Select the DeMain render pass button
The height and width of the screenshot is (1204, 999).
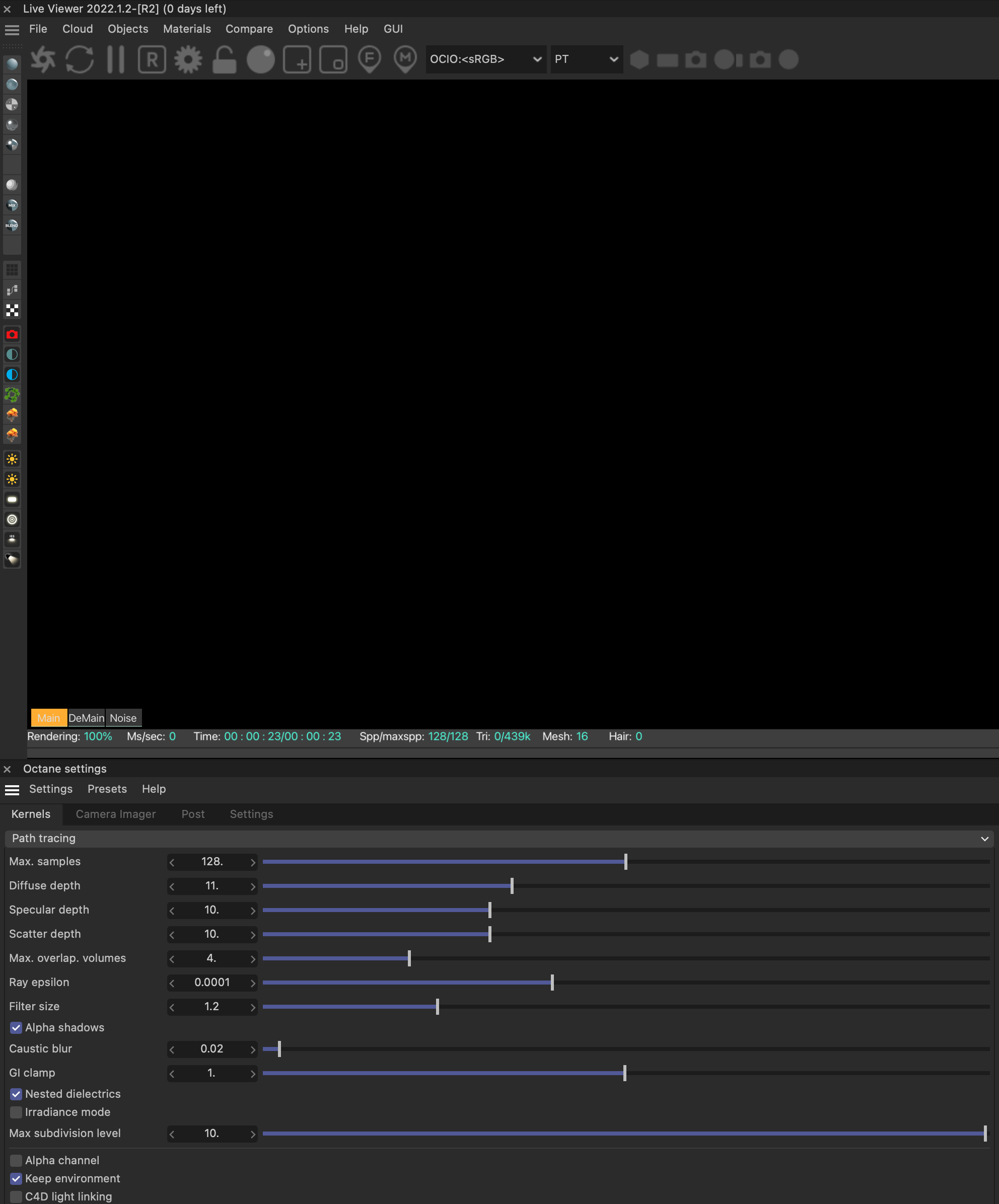click(x=86, y=718)
